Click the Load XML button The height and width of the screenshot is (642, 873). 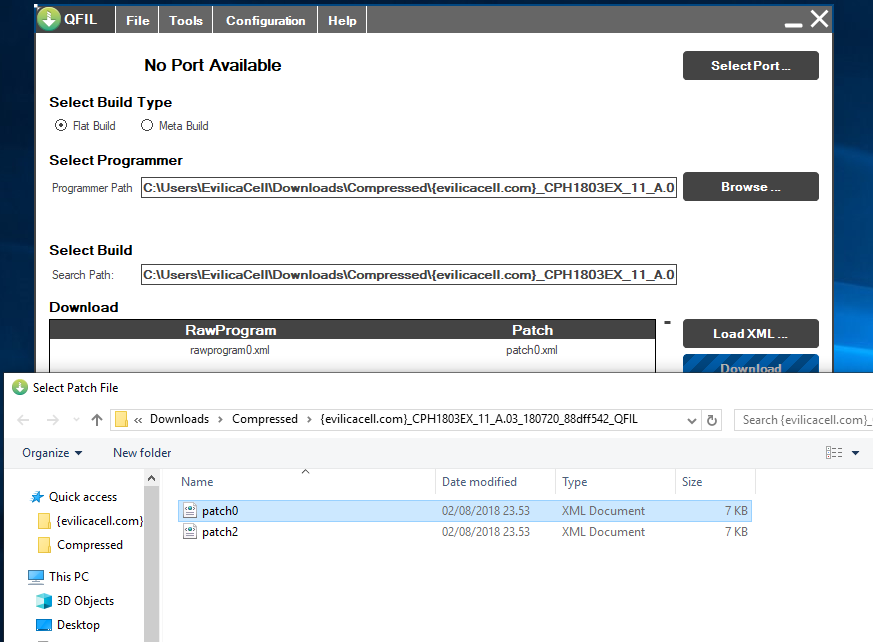point(751,334)
